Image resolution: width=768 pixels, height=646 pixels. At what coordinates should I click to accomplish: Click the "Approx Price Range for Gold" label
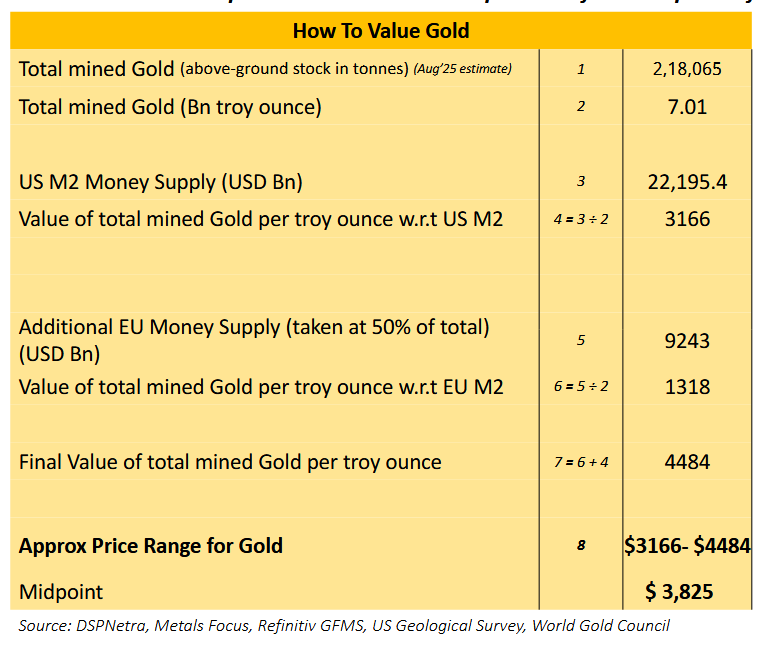click(151, 546)
